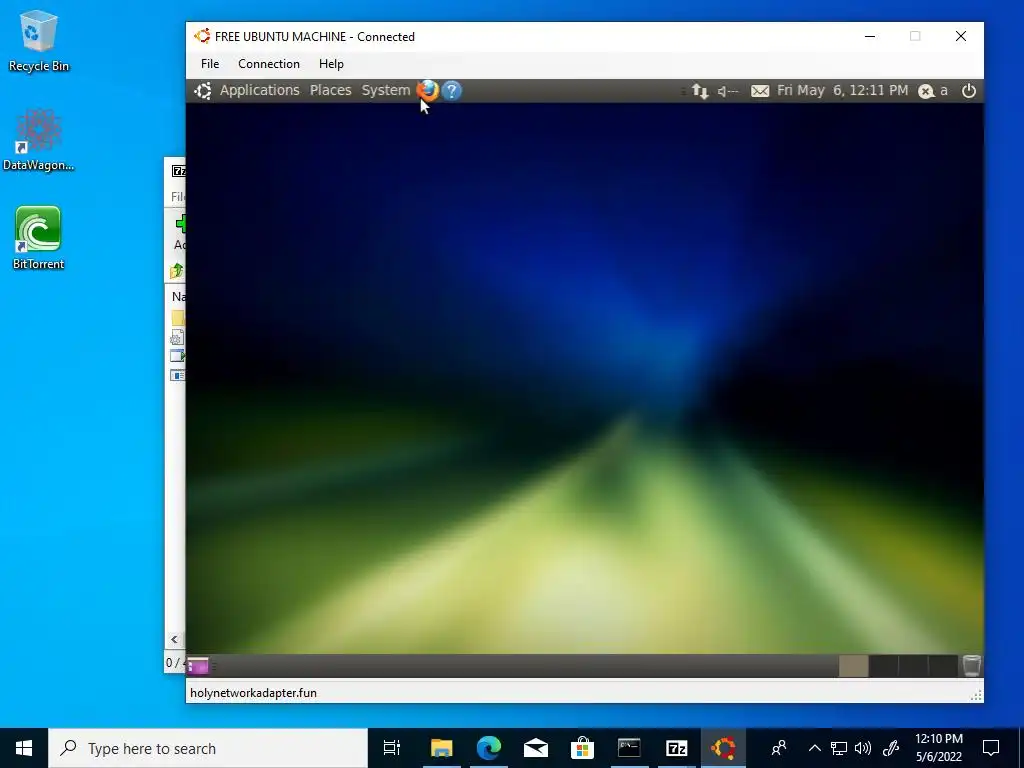Open the Applications menu
Screen dimensions: 1024x768
coord(259,90)
